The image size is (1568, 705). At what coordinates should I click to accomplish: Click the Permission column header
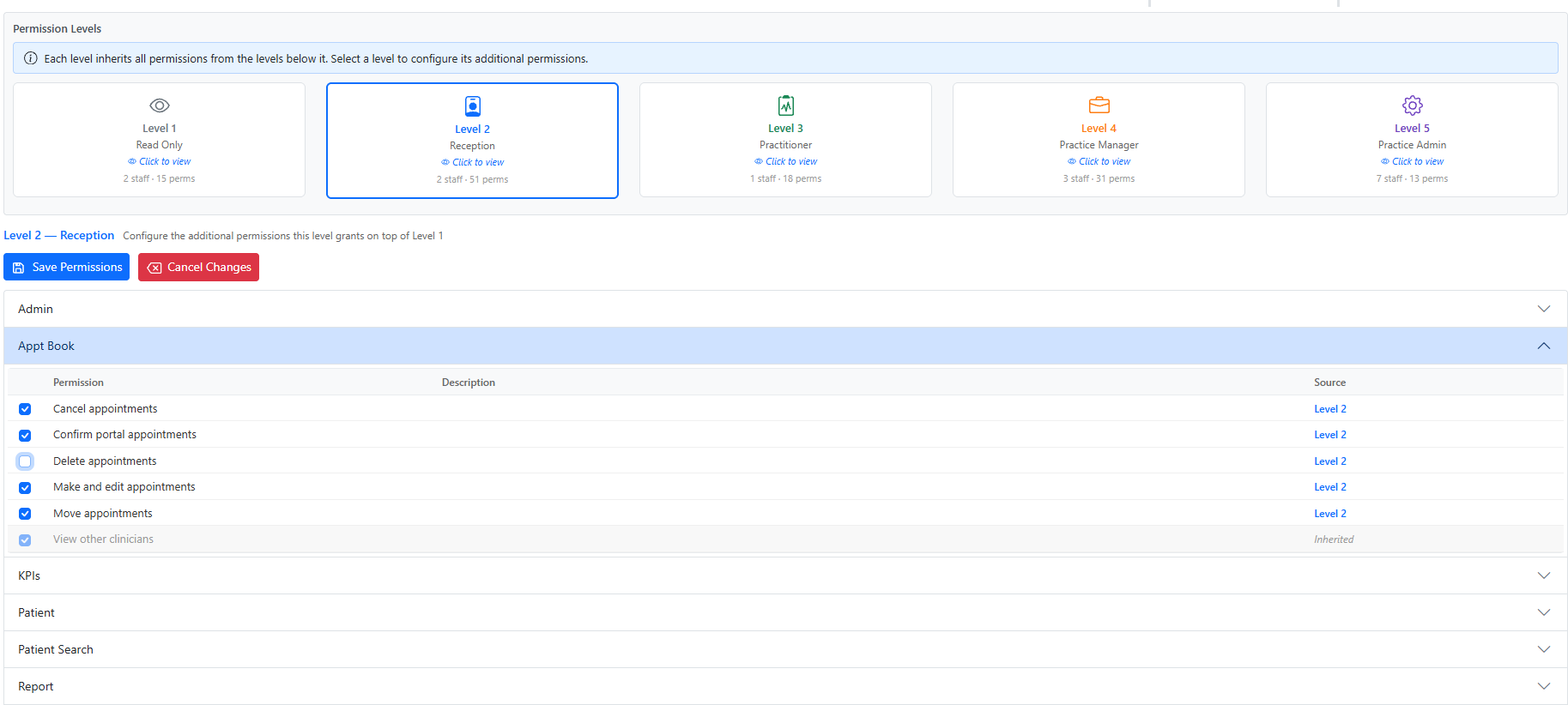click(78, 383)
